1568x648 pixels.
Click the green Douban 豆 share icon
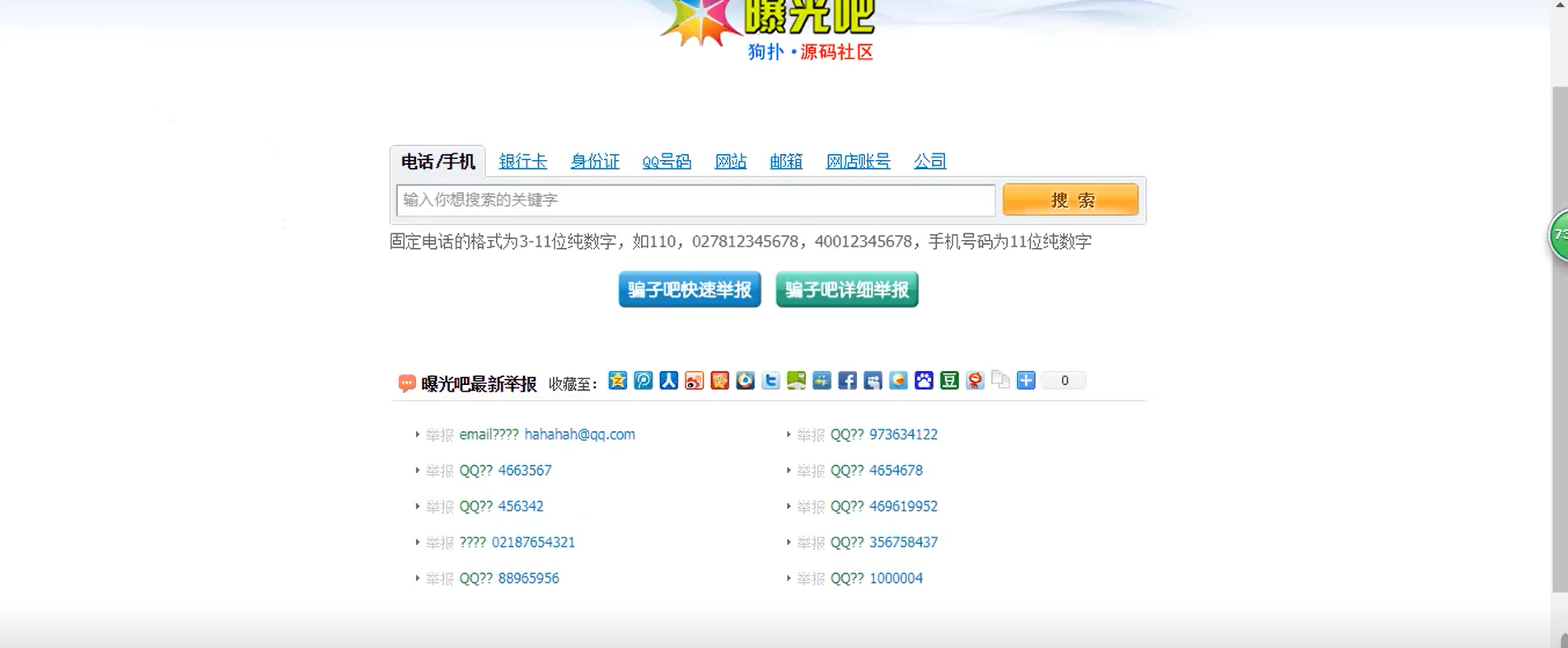[x=949, y=380]
